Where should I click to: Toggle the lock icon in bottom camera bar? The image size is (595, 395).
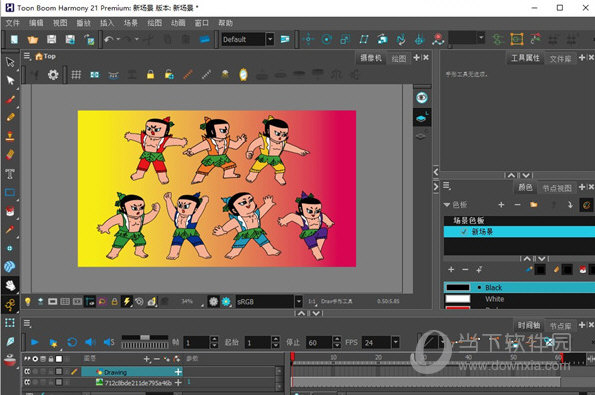(x=114, y=302)
